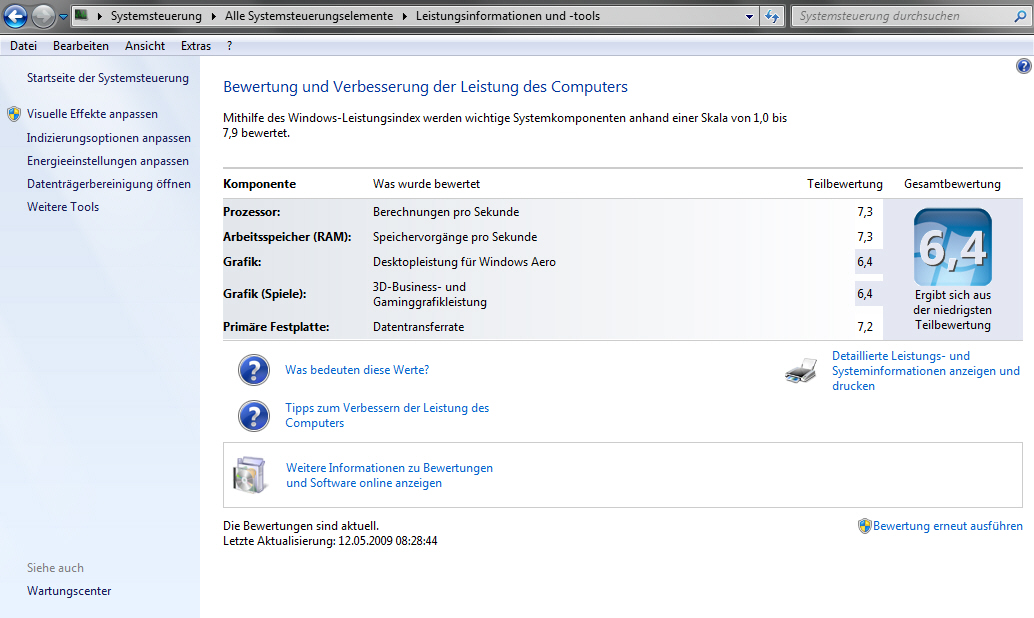
Task: Expand the arrow after Systemsteuerung breadcrumb
Action: pyautogui.click(x=214, y=16)
